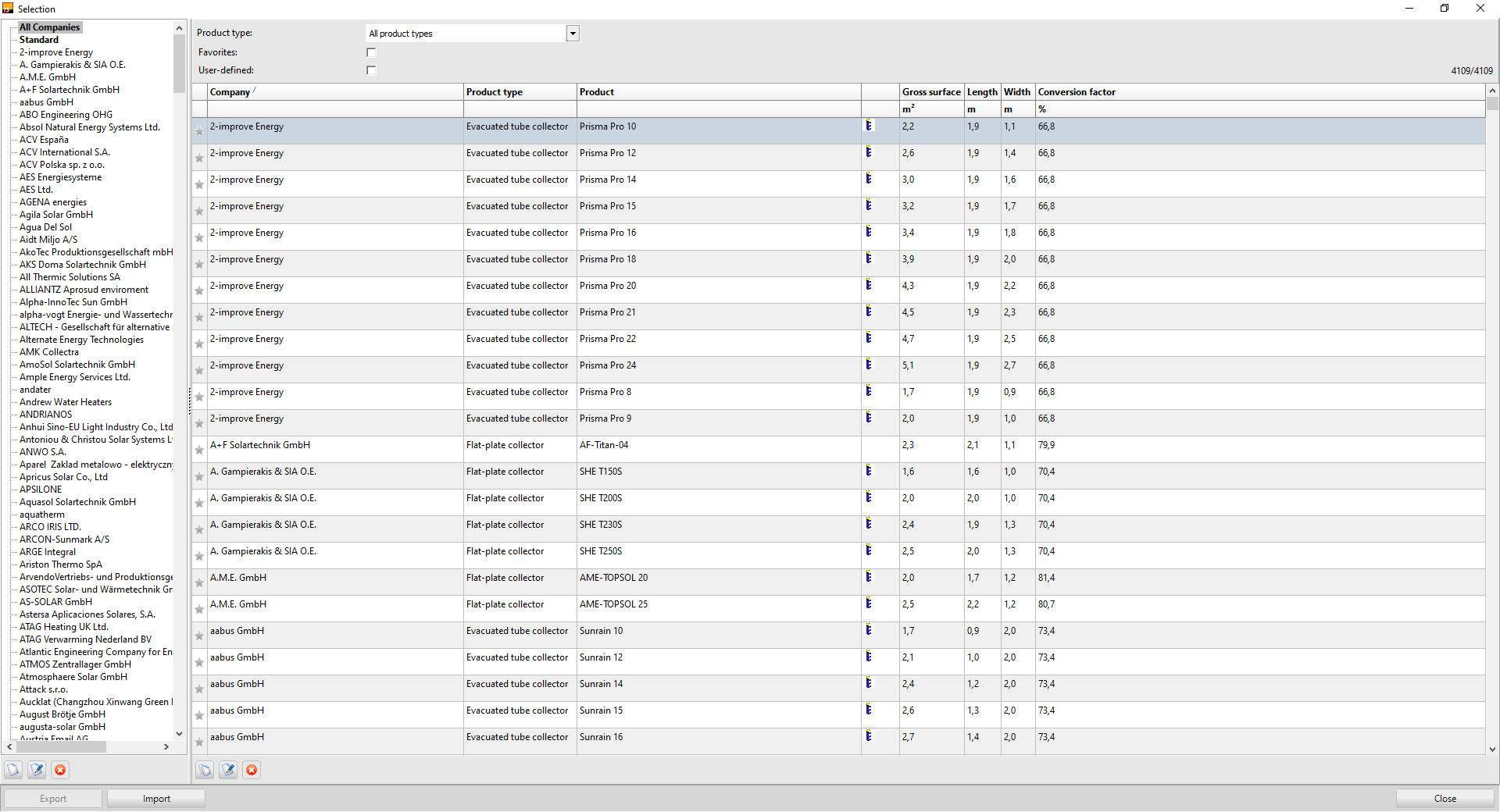Click the Product column filter field
1500x812 pixels.
tap(719, 109)
